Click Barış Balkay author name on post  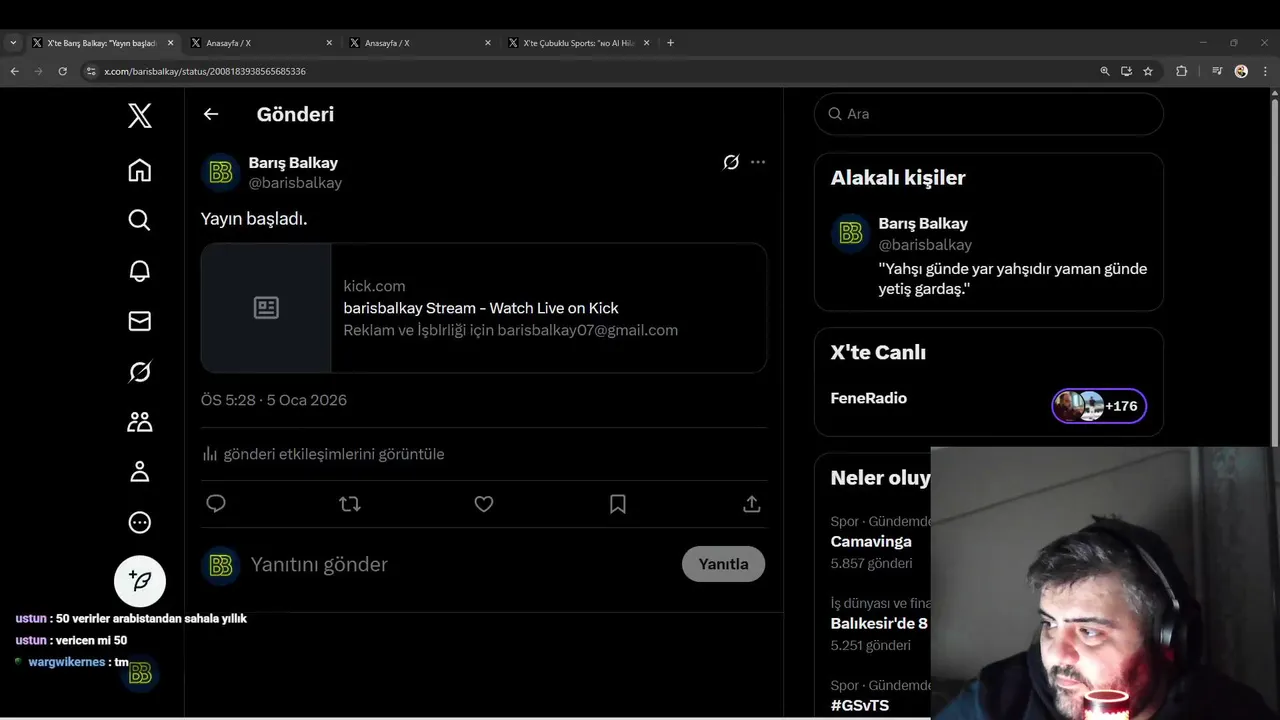tap(293, 163)
